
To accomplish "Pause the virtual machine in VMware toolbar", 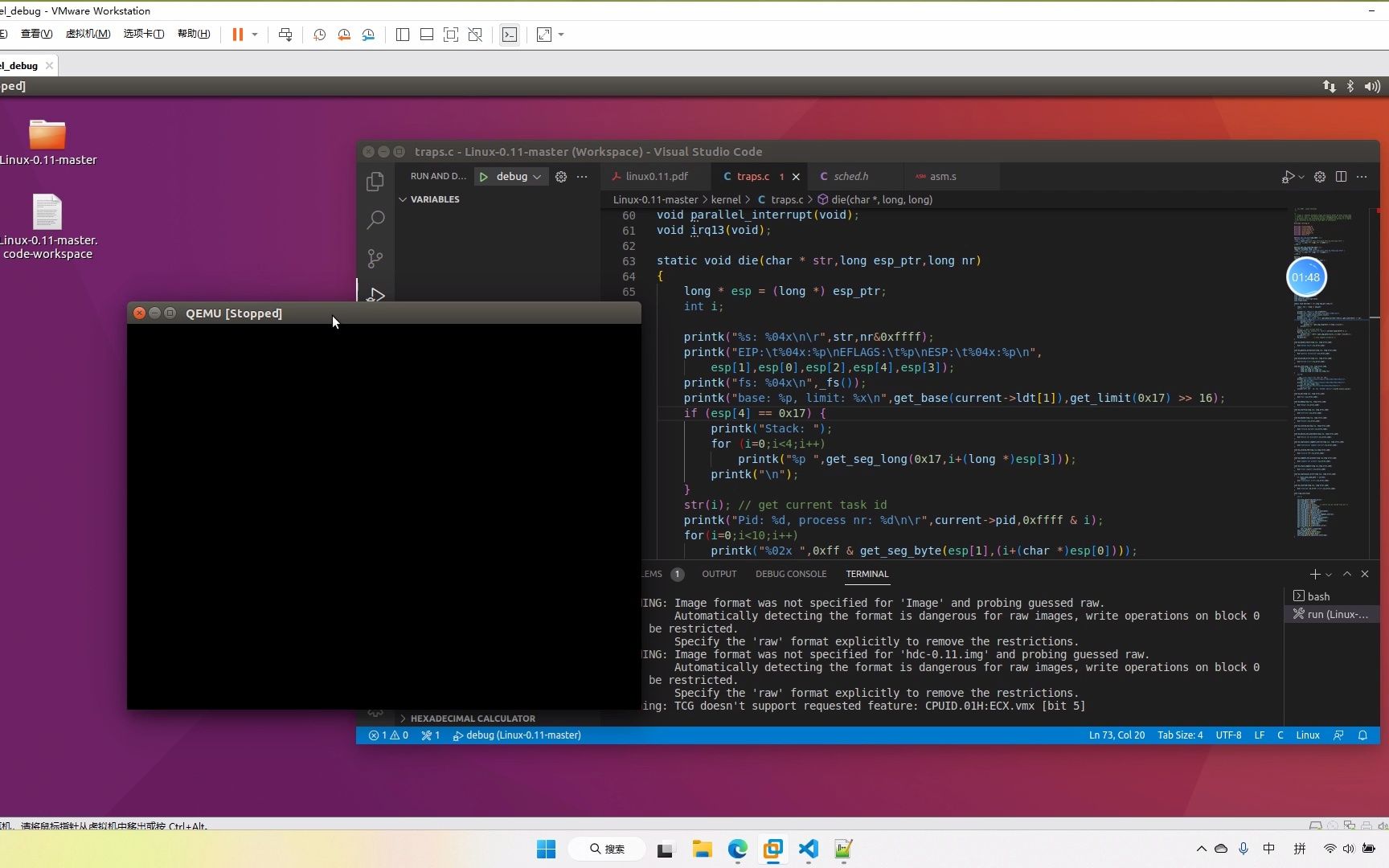I will pos(238,35).
